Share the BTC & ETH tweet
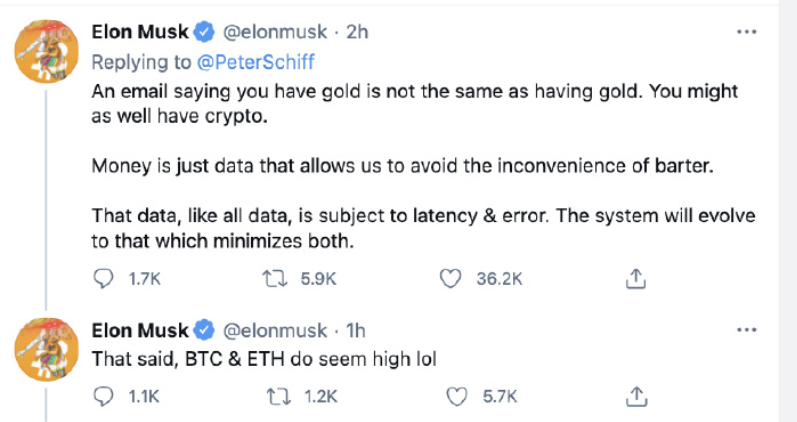Screen dimensions: 797x422 (633, 397)
